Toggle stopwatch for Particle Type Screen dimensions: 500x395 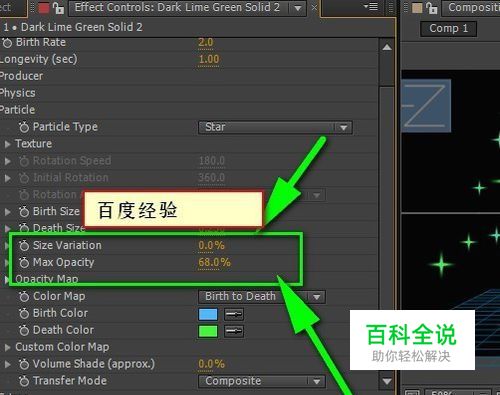[x=24, y=127]
